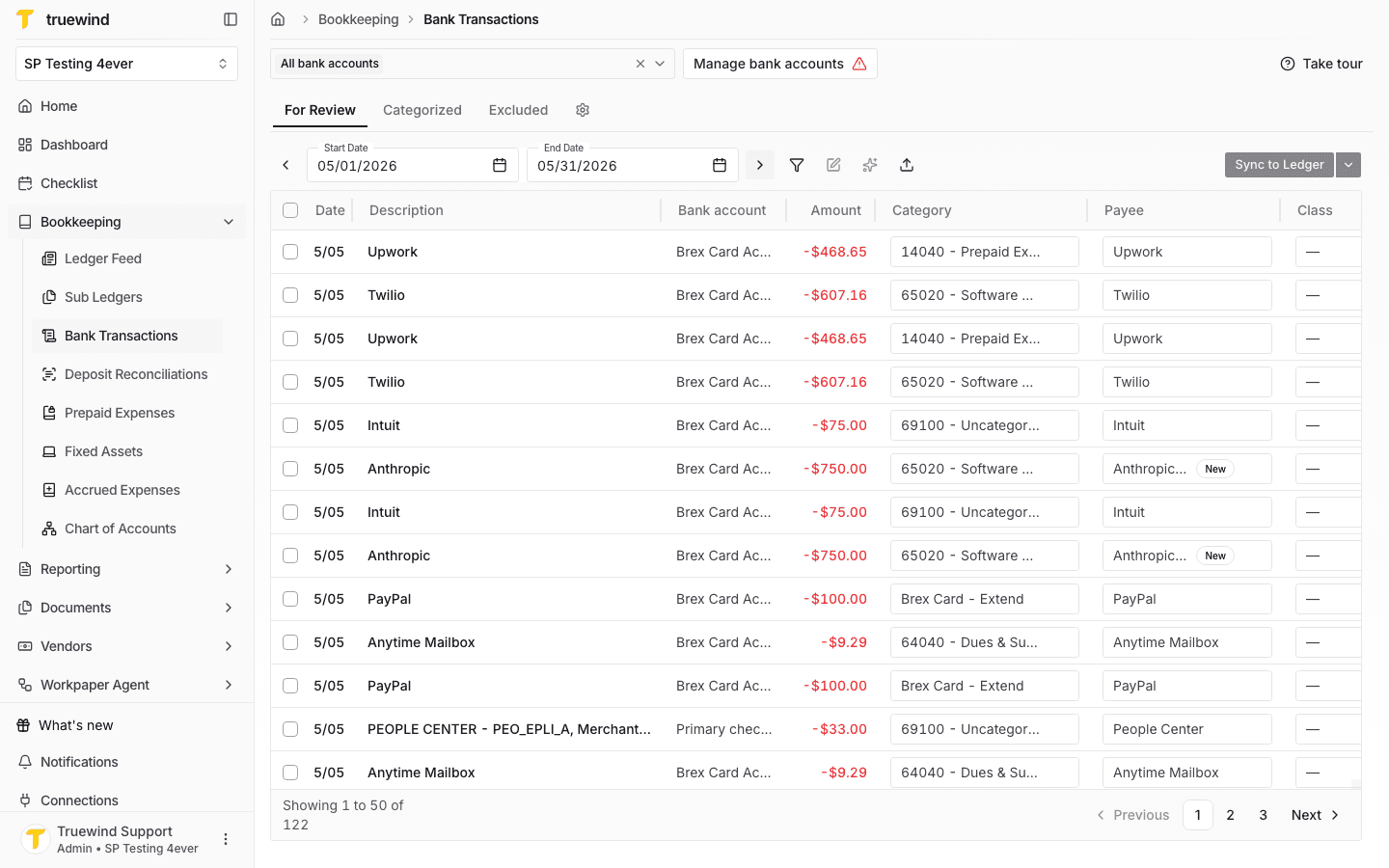Select all transactions header checkbox
Viewport: 1389px width, 868px height.
(290, 210)
